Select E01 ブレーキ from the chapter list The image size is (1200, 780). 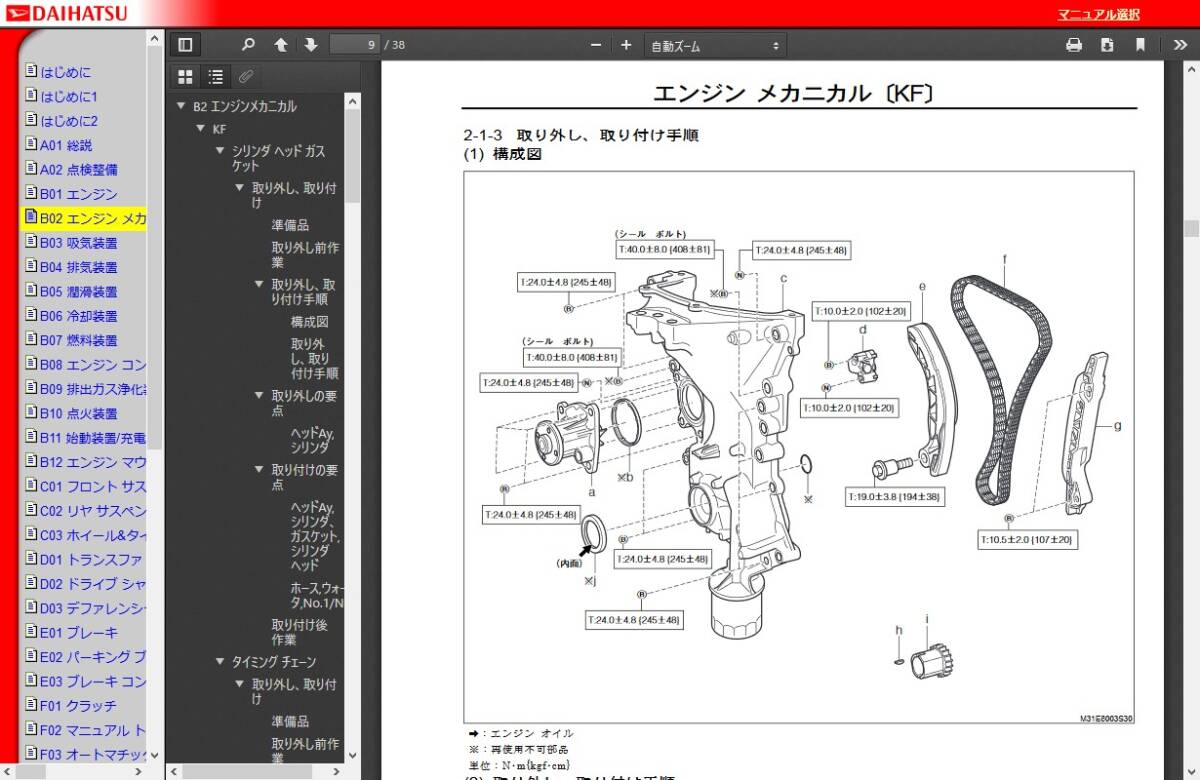78,632
